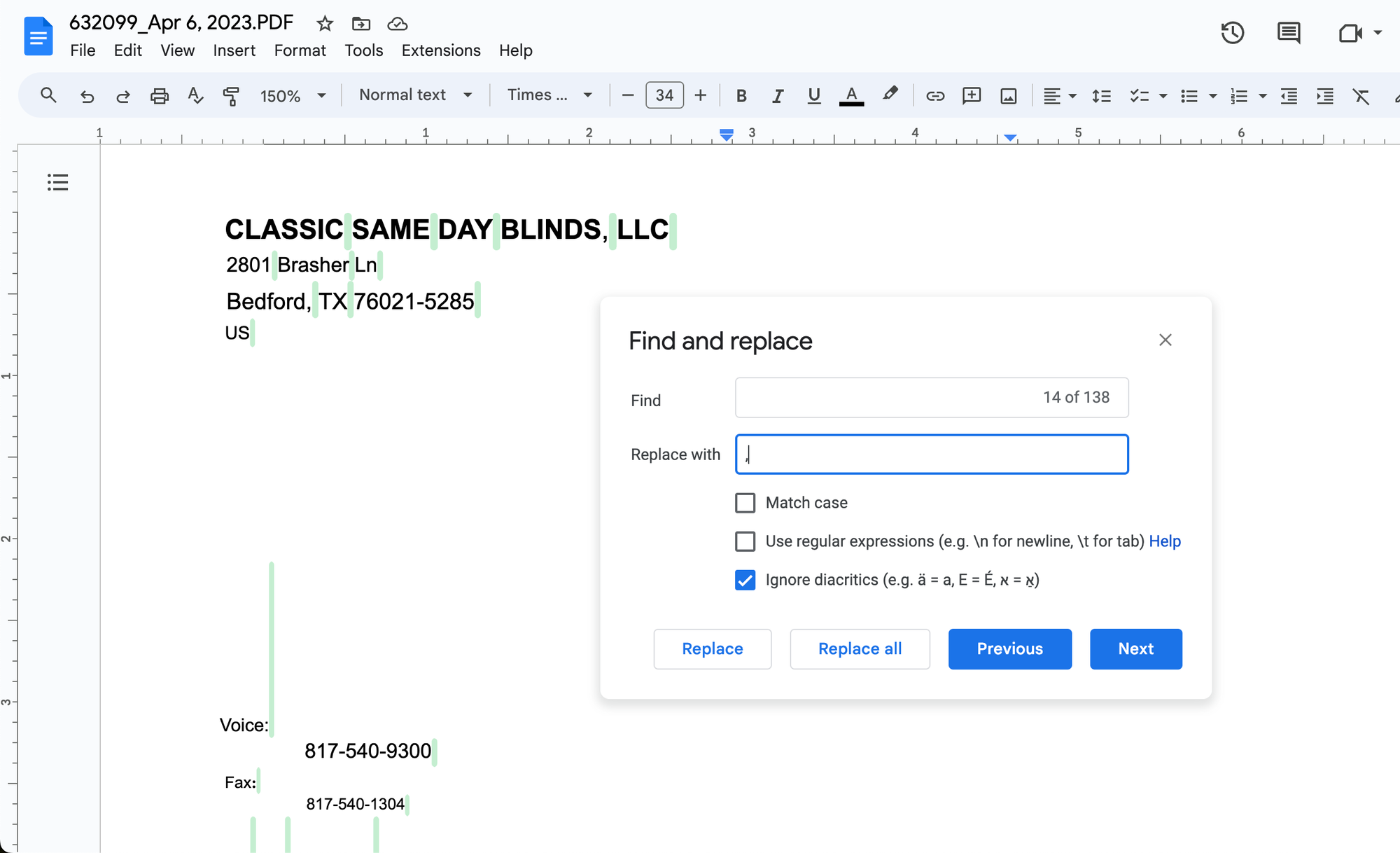This screenshot has width=1400, height=853.
Task: Click the Replace button
Action: (x=713, y=649)
